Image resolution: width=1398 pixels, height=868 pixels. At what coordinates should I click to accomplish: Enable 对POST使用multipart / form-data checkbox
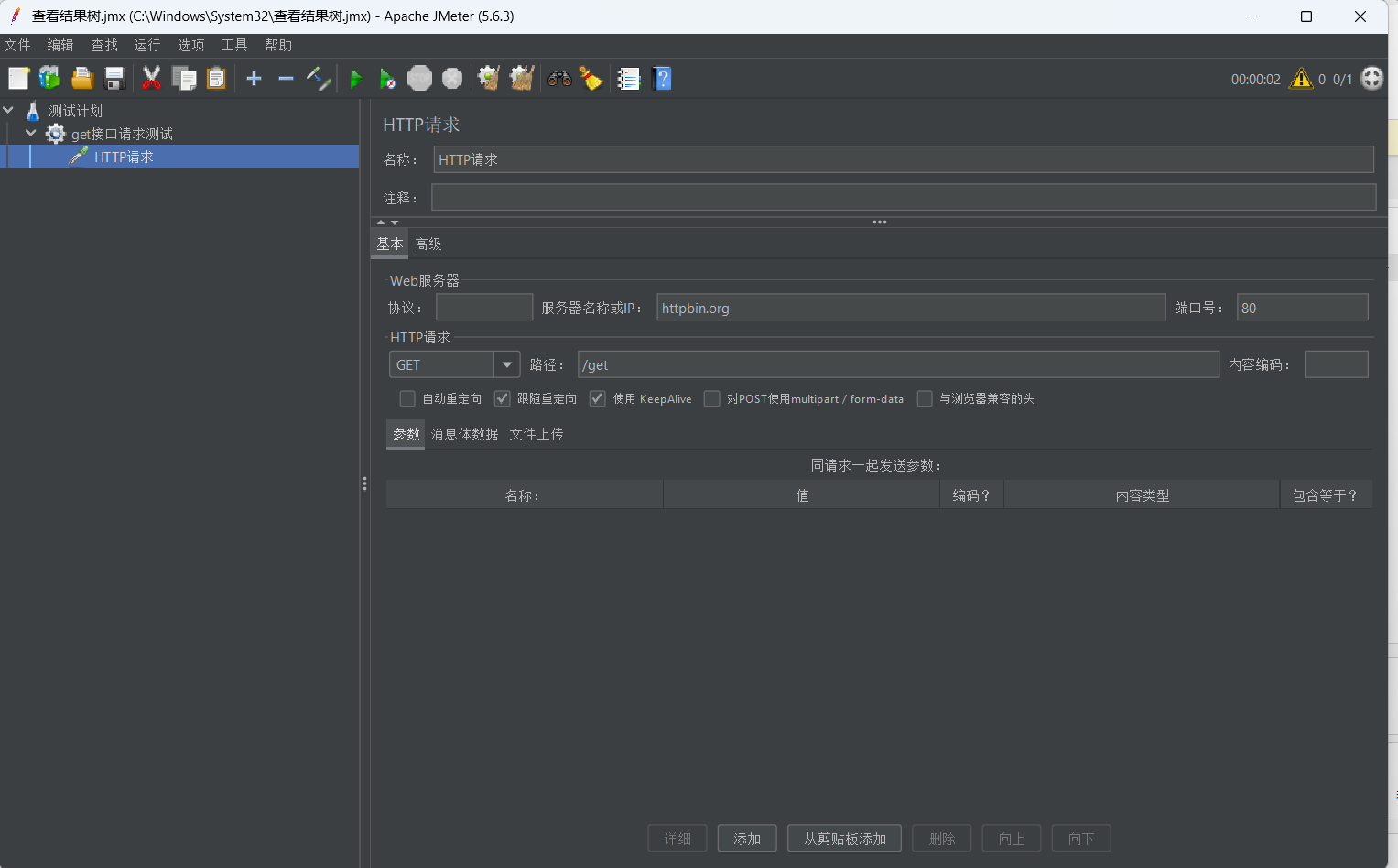pos(711,398)
